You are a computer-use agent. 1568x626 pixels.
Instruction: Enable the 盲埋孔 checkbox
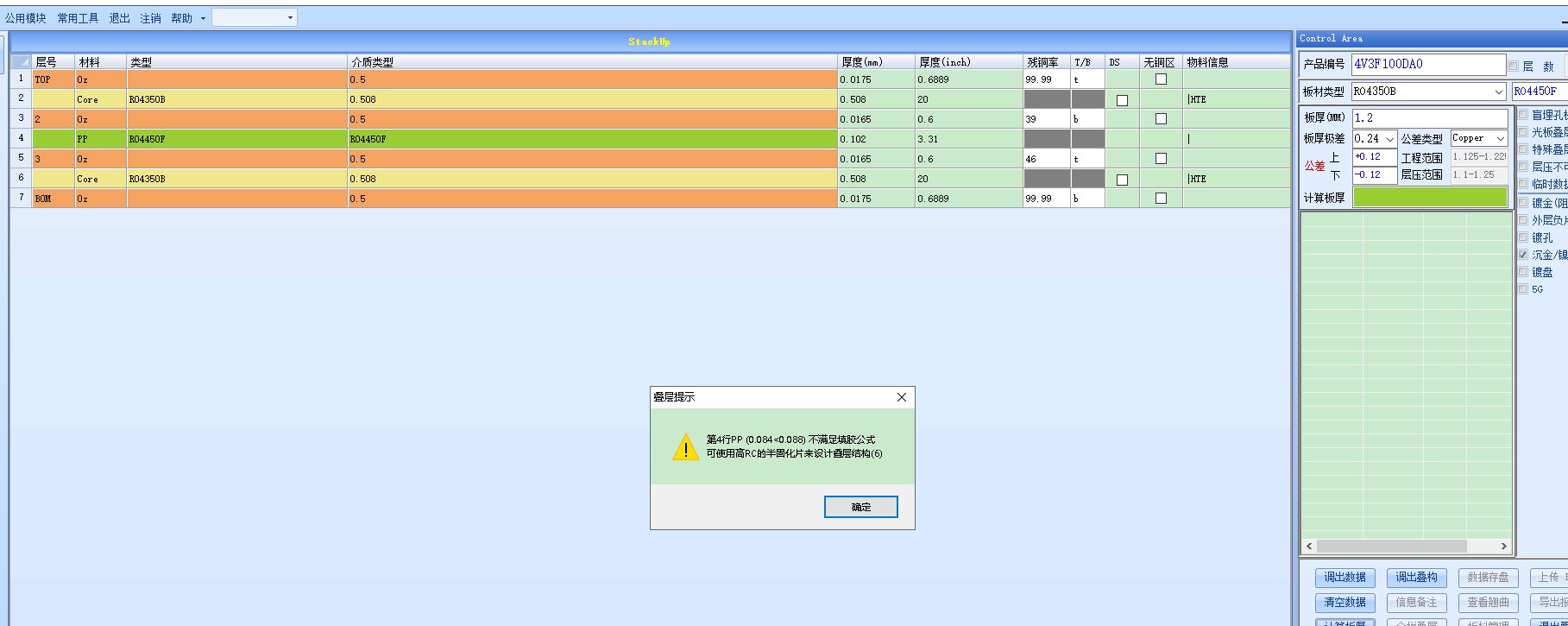pos(1523,115)
